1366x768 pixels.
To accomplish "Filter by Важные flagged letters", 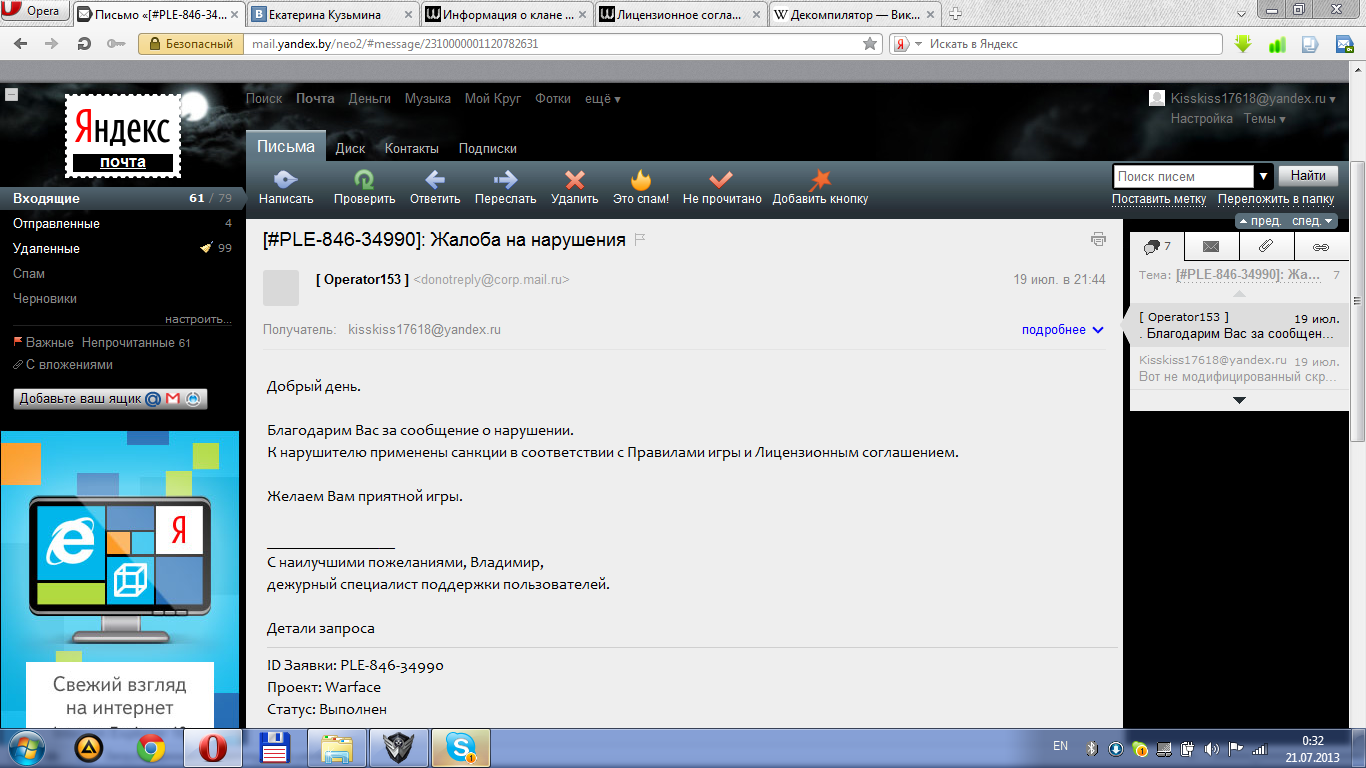I will [x=50, y=343].
